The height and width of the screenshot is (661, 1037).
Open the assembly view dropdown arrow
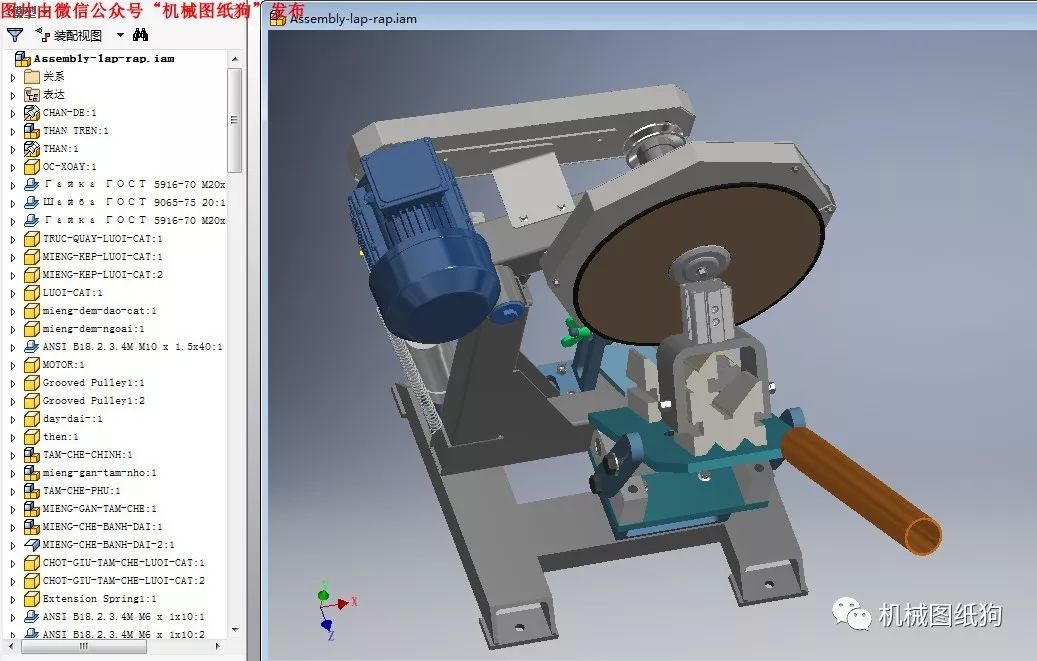point(120,35)
